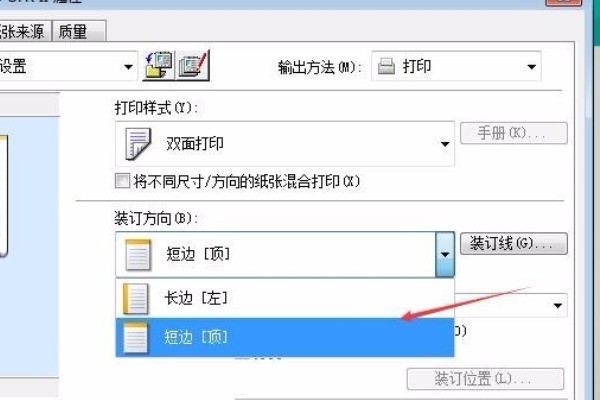Screen dimensions: 600x400
Task: Click the highlighted 短边[顶] page icon
Action: pos(135,338)
